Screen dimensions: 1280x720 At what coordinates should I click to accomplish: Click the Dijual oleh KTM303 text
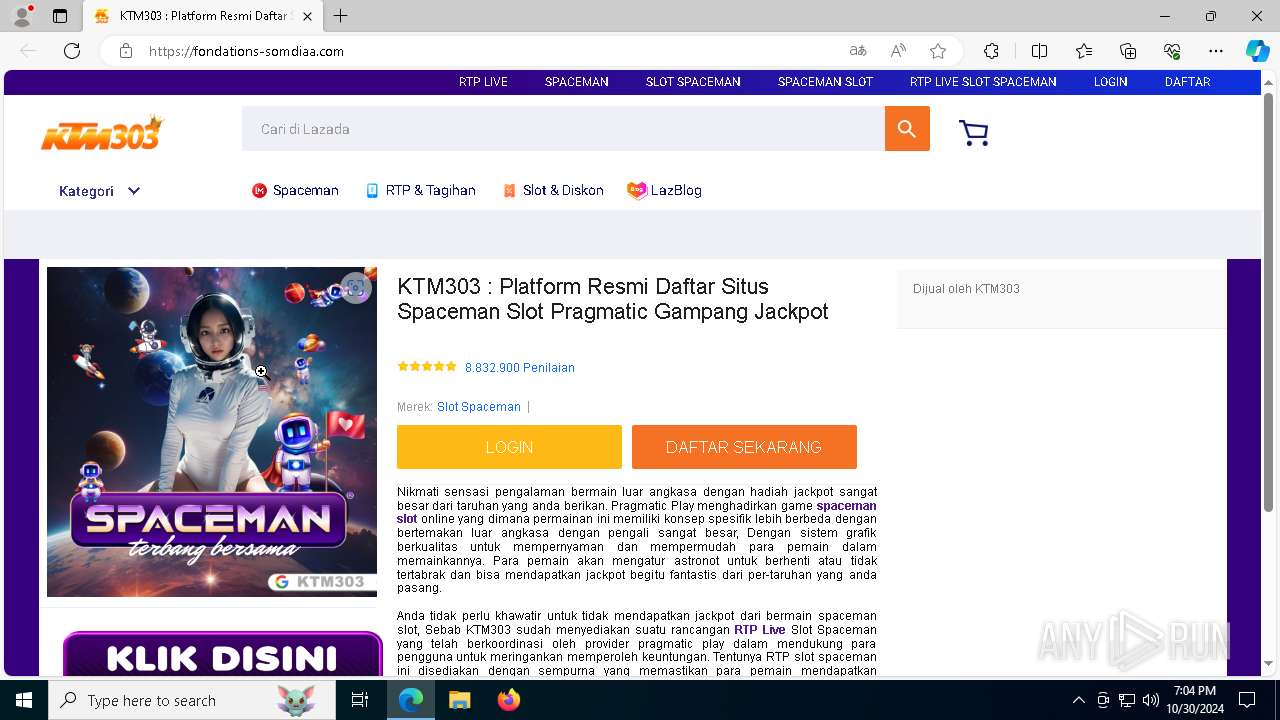click(966, 289)
